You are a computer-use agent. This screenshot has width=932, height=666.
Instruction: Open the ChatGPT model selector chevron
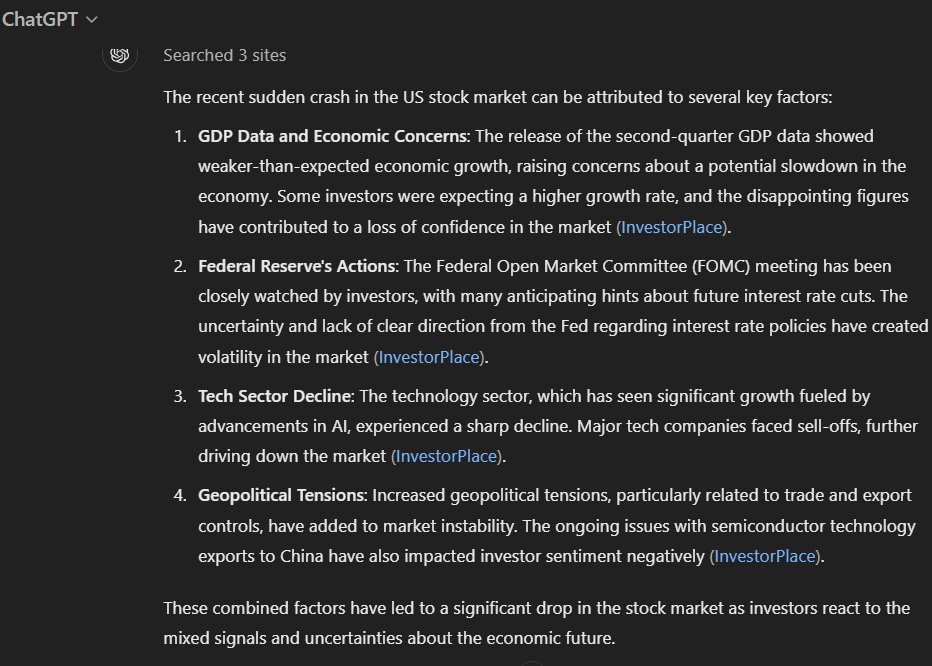(x=92, y=20)
